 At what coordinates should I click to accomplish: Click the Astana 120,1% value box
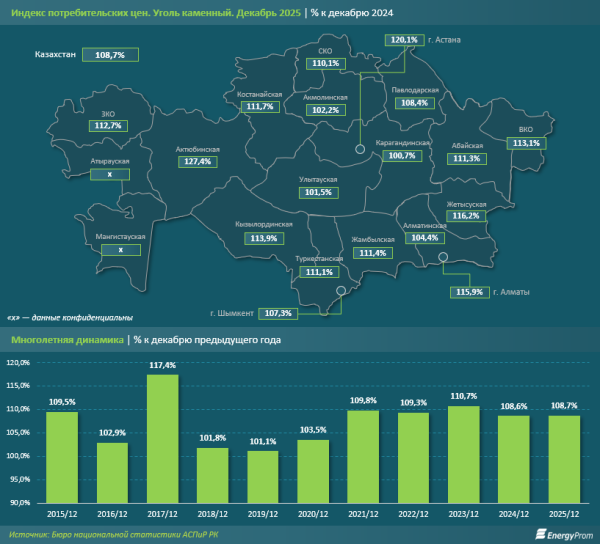[404, 40]
